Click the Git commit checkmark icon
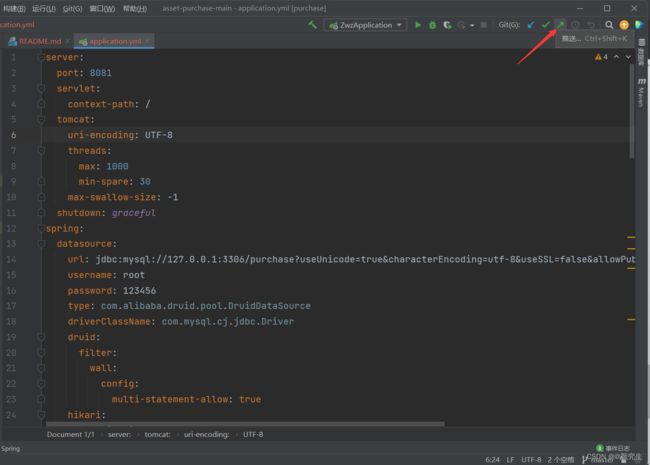This screenshot has height=465, width=650. click(546, 25)
